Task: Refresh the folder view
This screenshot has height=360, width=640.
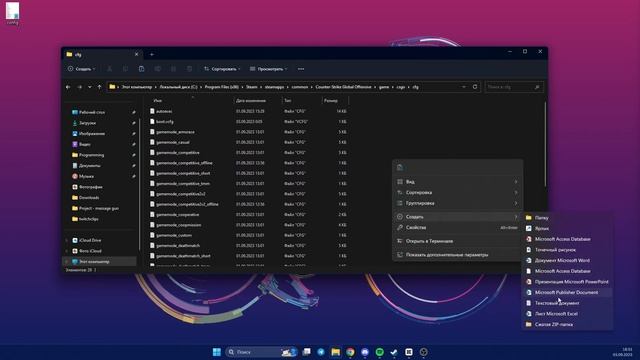Action: pyautogui.click(x=475, y=87)
